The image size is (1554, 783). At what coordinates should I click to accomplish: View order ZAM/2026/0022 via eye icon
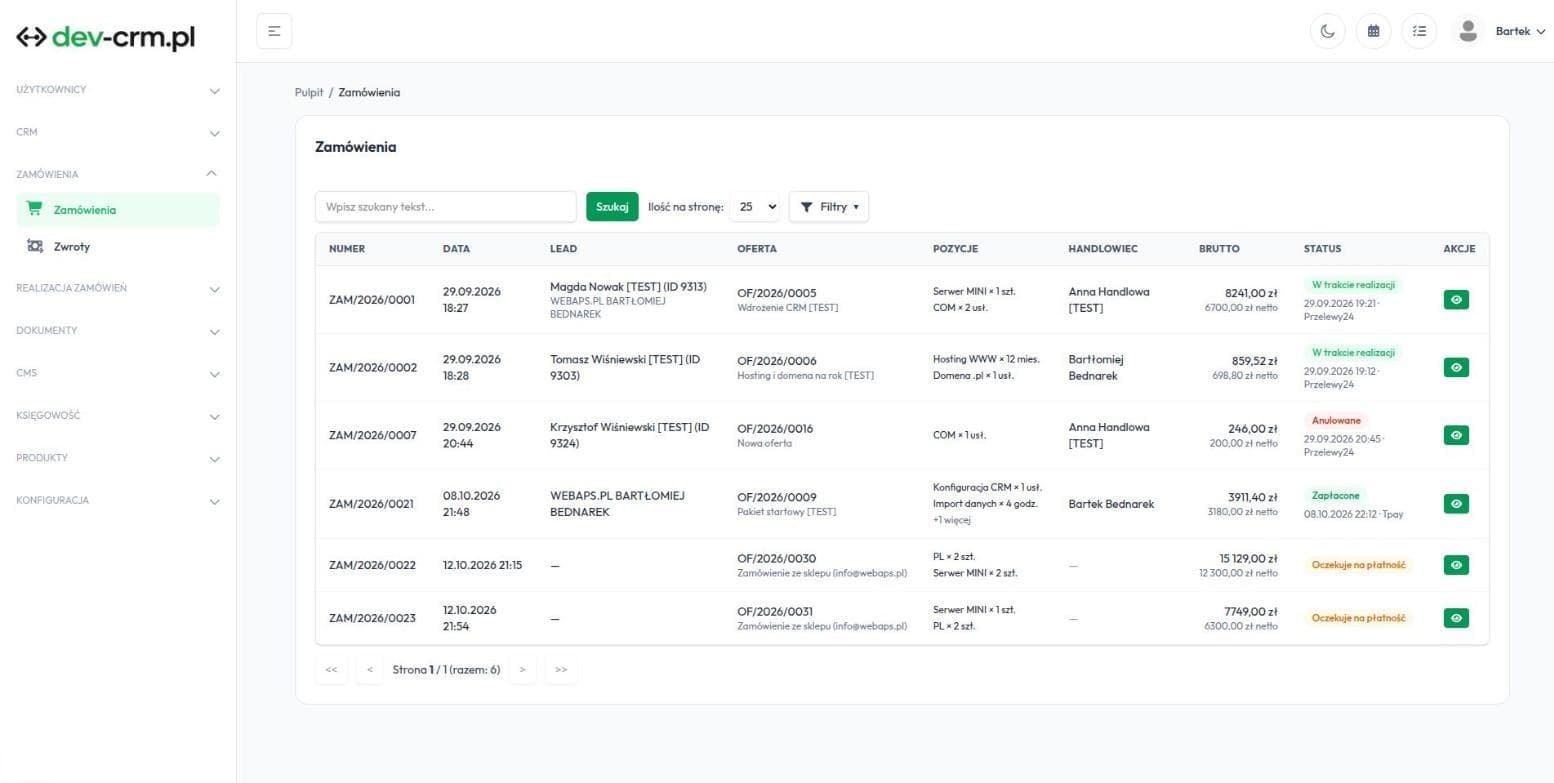tap(1456, 565)
